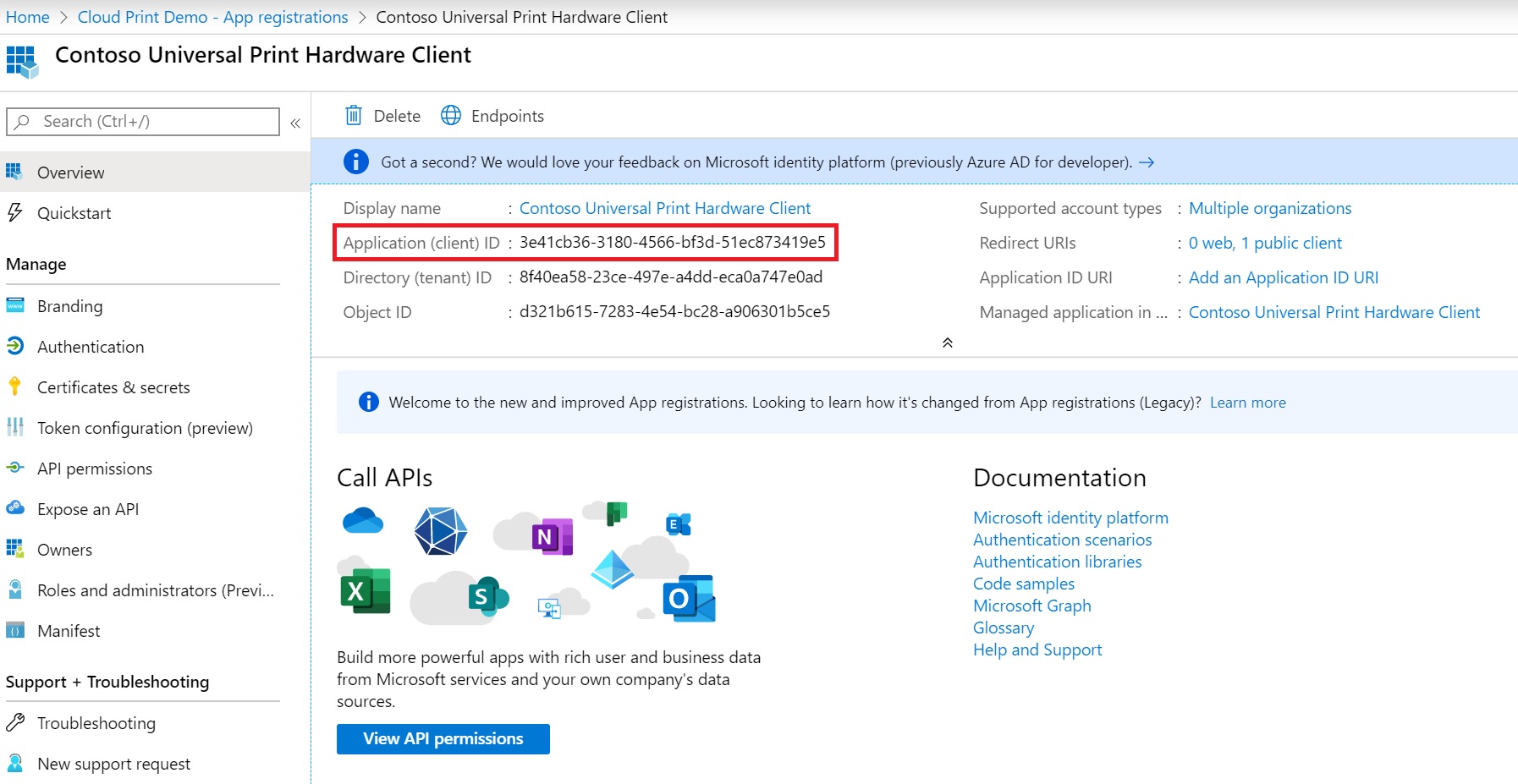
Task: Click the OneDrive cloud icon in Call APIs
Action: click(x=363, y=520)
